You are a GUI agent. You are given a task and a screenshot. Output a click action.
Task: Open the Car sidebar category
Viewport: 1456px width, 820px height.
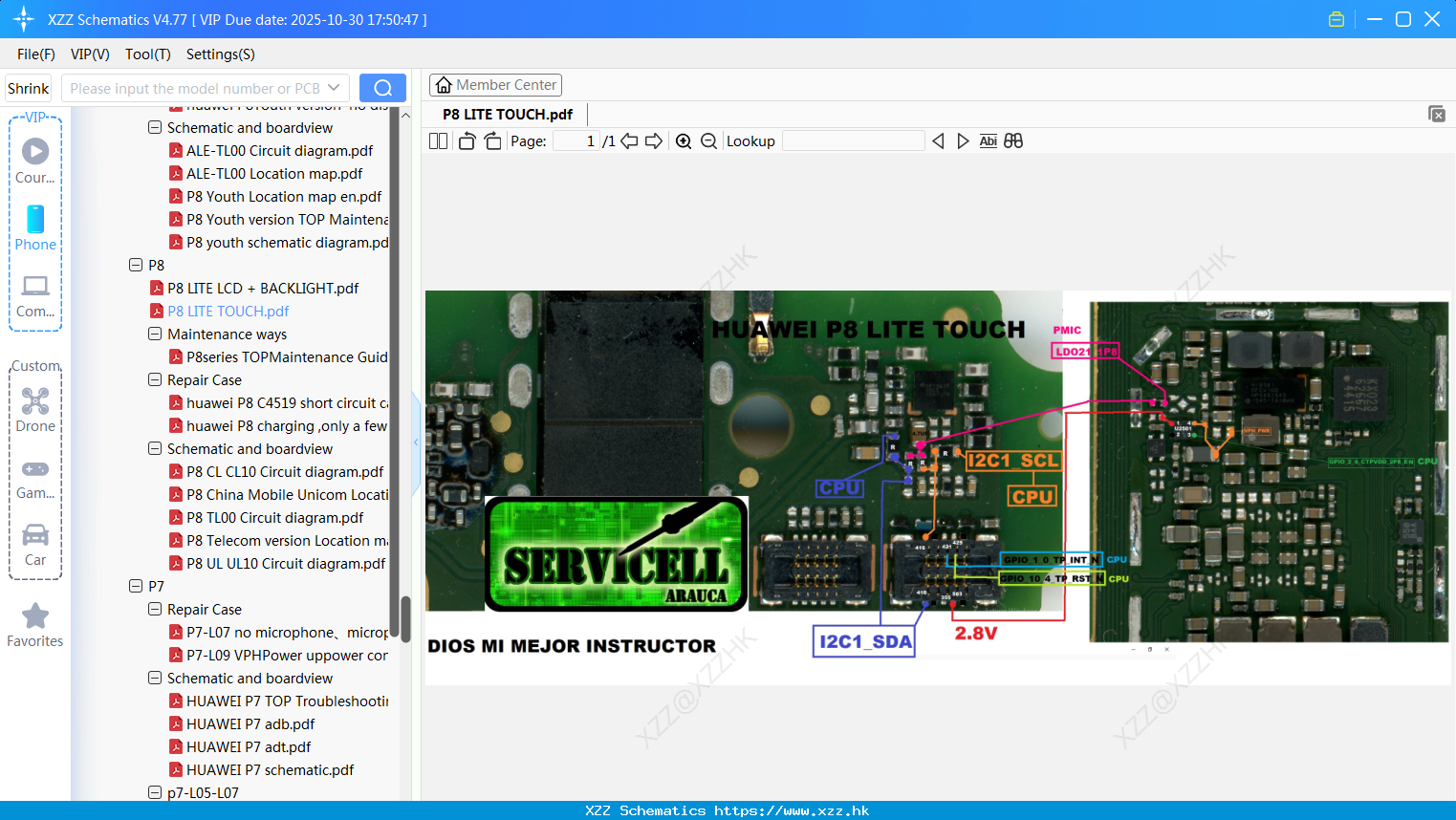click(35, 543)
